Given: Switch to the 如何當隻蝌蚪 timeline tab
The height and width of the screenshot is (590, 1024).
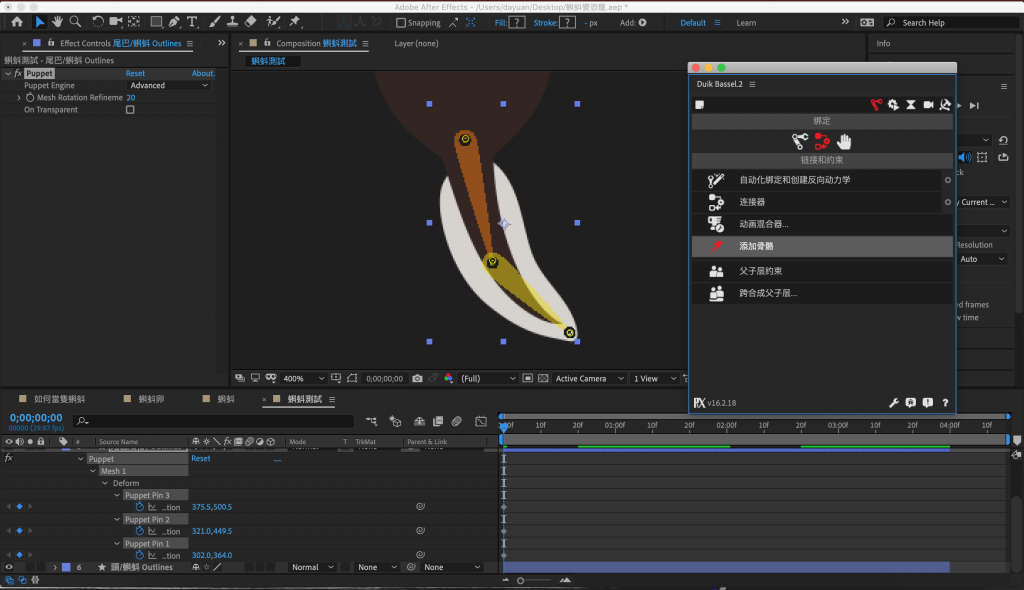Looking at the screenshot, I should pos(59,399).
